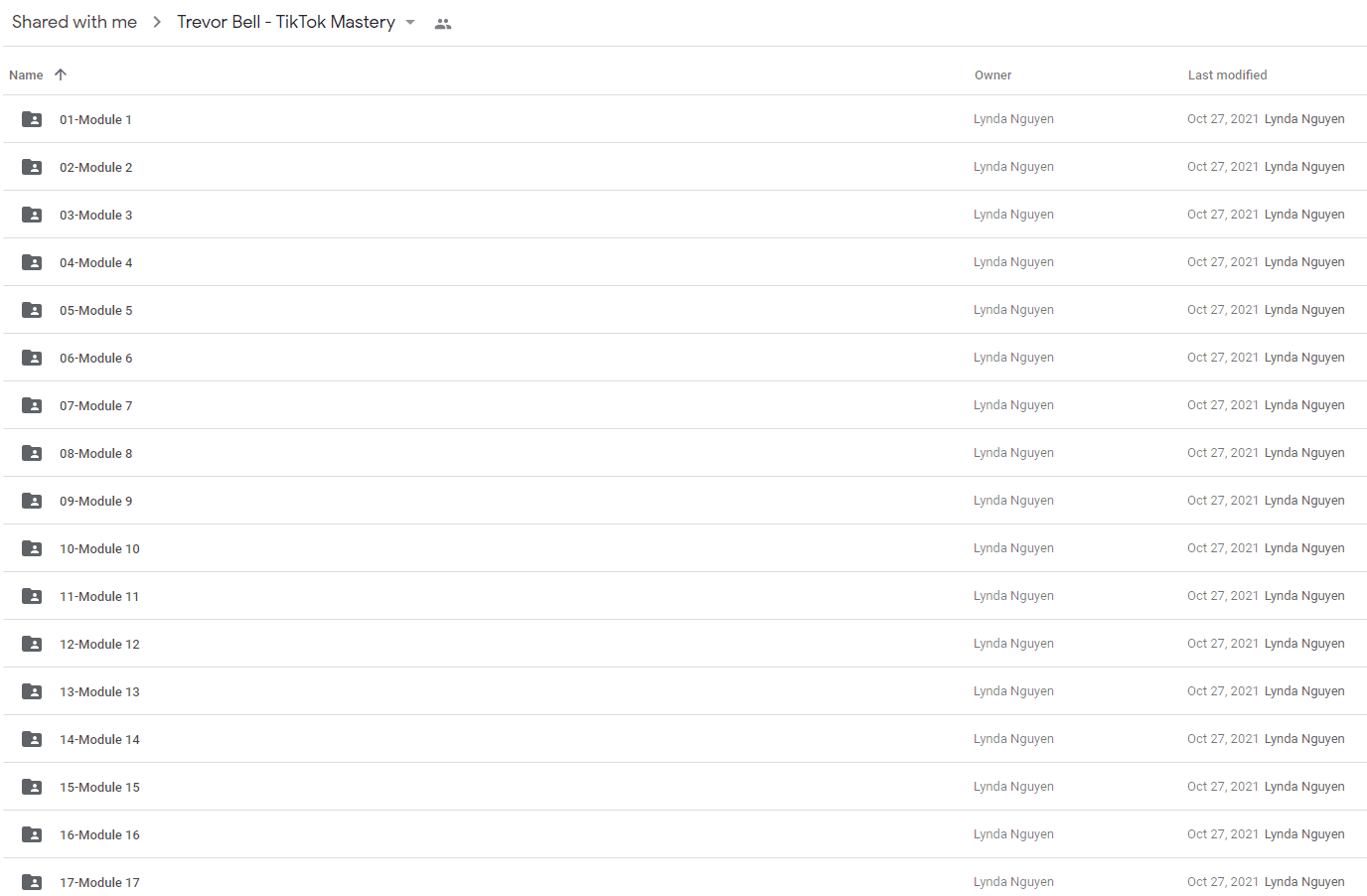Select the 17-Module 17 folder name
The width and height of the screenshot is (1367, 896).
click(99, 883)
